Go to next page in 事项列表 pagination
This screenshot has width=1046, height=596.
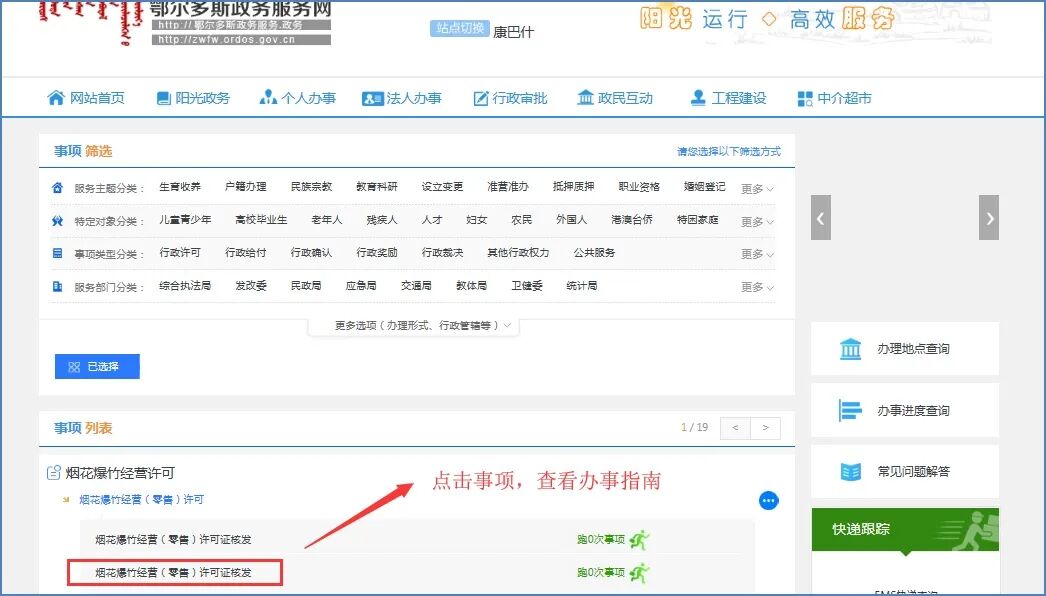(764, 427)
